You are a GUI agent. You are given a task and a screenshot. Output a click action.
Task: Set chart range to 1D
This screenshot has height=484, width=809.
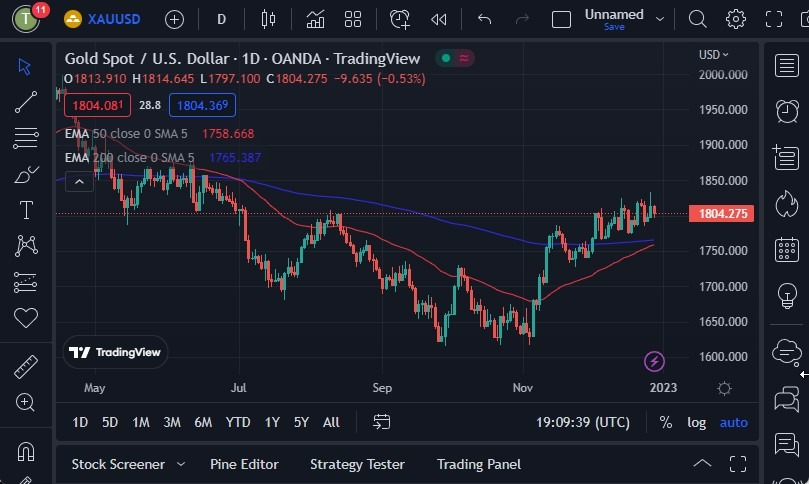point(80,422)
